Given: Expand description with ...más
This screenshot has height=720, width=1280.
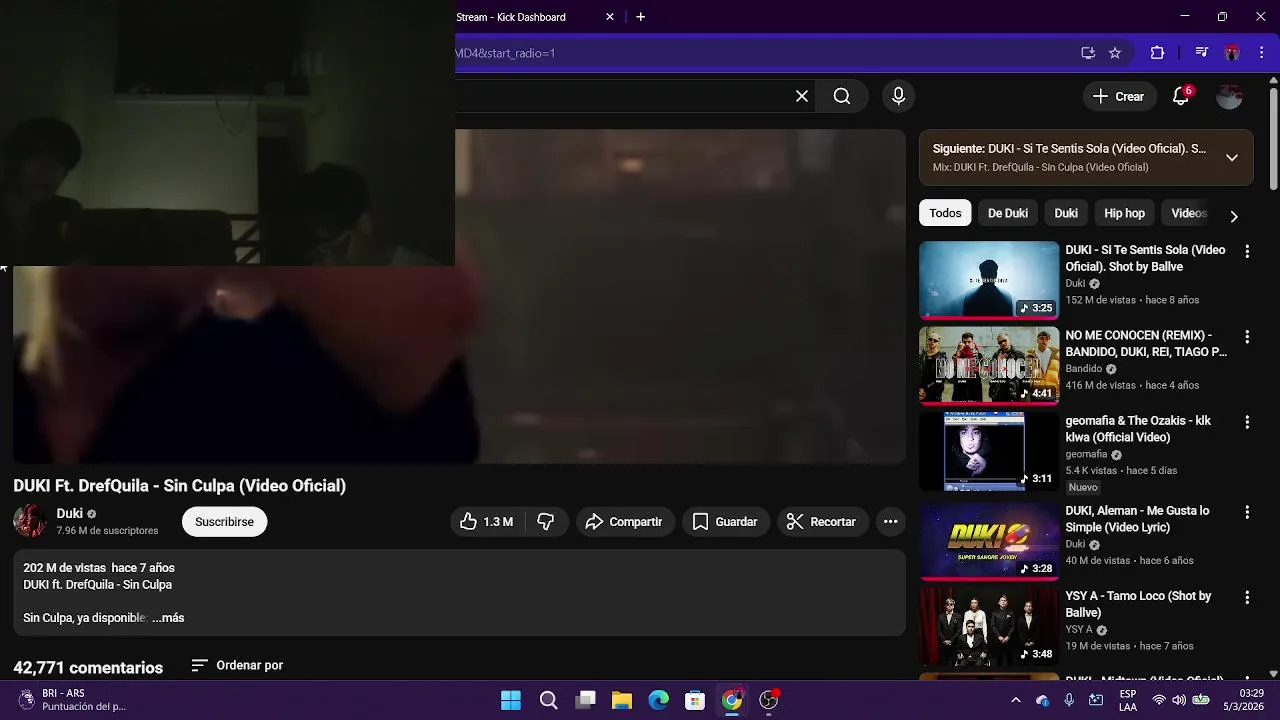Looking at the screenshot, I should [x=168, y=618].
